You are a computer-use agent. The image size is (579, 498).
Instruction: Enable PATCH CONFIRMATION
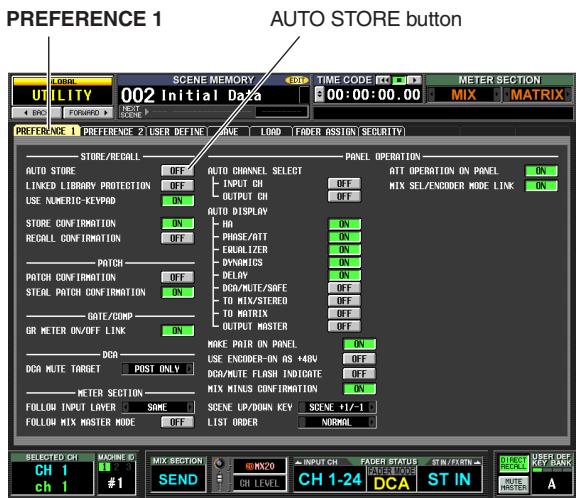point(177,277)
